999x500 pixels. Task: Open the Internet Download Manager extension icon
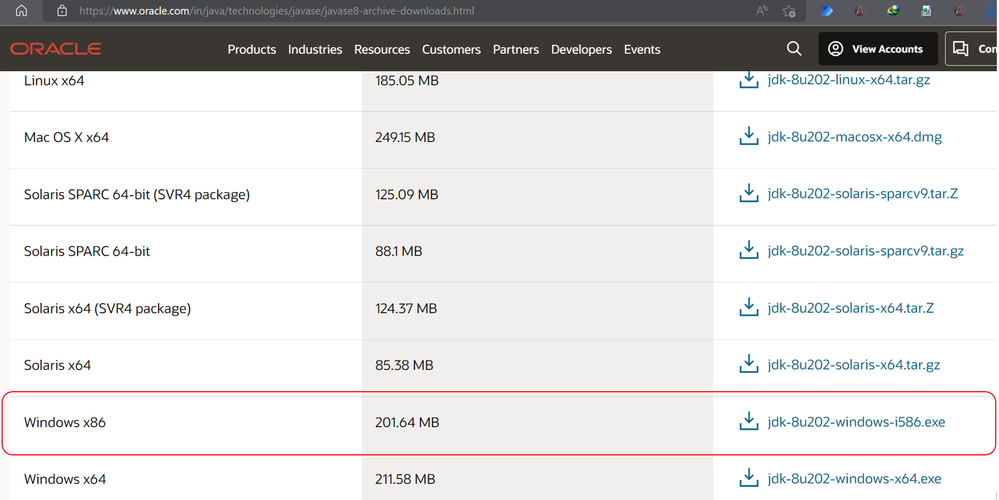(x=893, y=11)
